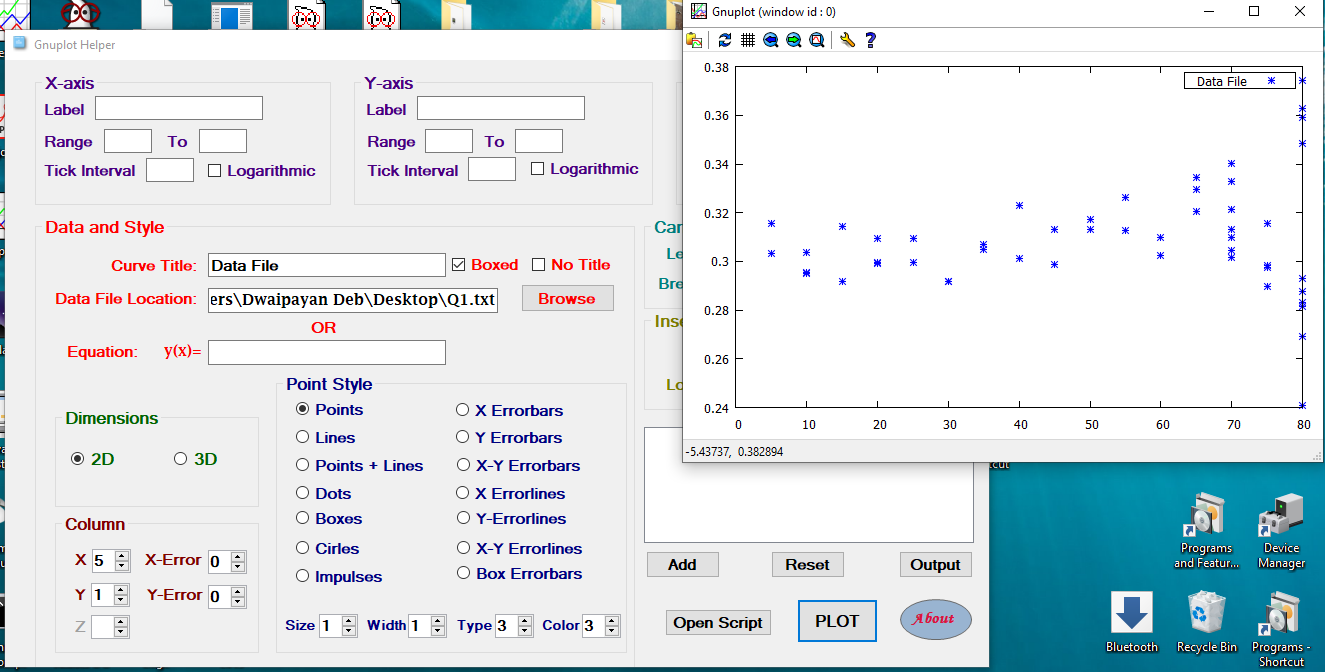
Task: Click the X-axis Range To field
Action: coord(223,141)
